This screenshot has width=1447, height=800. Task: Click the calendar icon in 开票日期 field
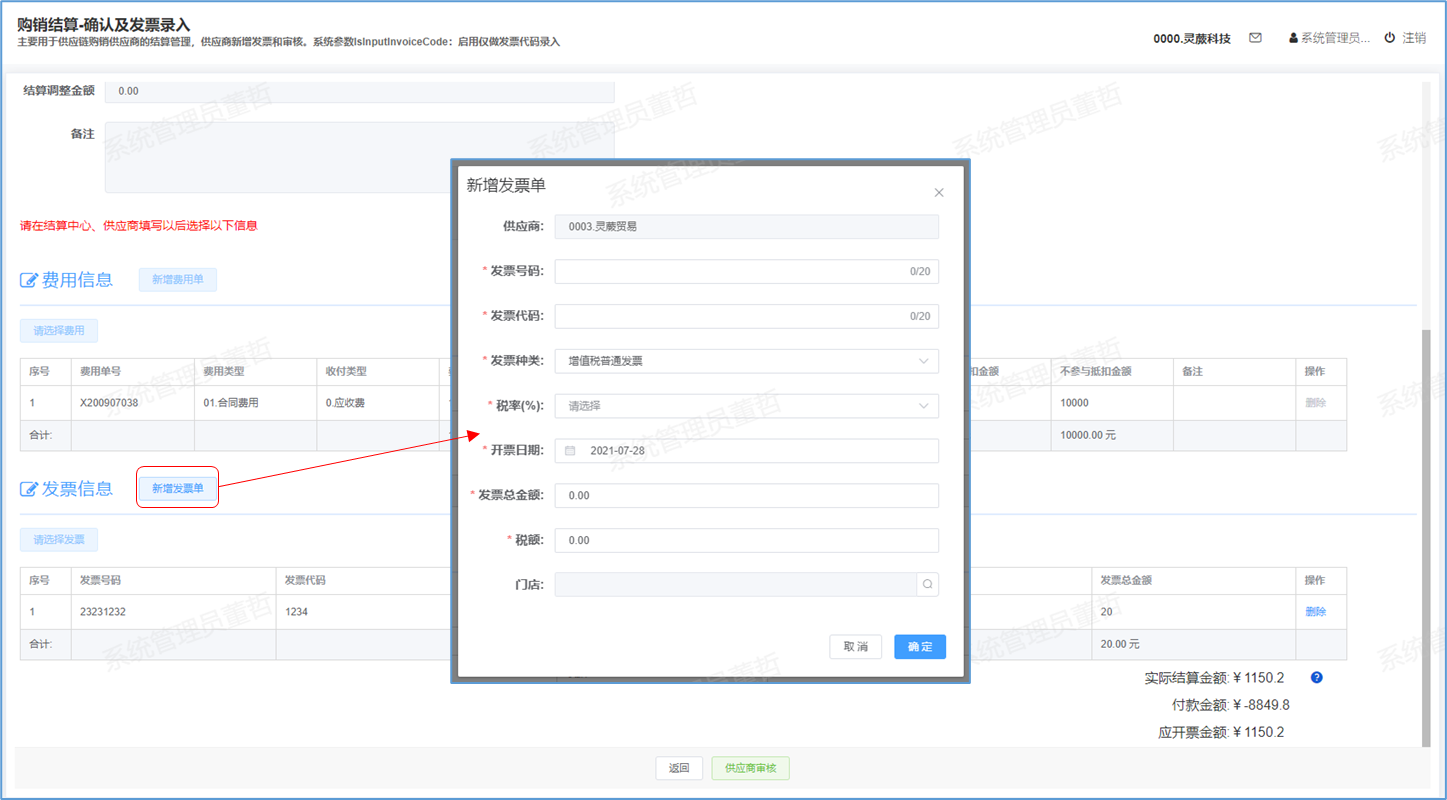click(570, 451)
